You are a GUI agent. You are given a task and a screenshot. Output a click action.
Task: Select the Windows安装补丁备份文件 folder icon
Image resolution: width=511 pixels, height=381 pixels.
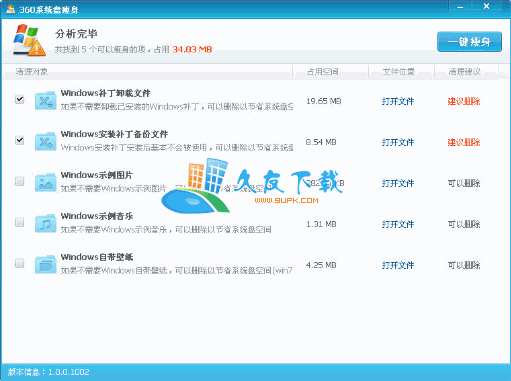pyautogui.click(x=45, y=141)
